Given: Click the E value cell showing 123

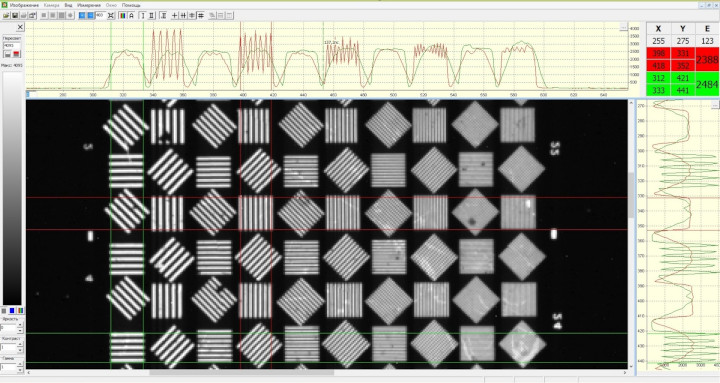Looking at the screenshot, I should [707, 41].
